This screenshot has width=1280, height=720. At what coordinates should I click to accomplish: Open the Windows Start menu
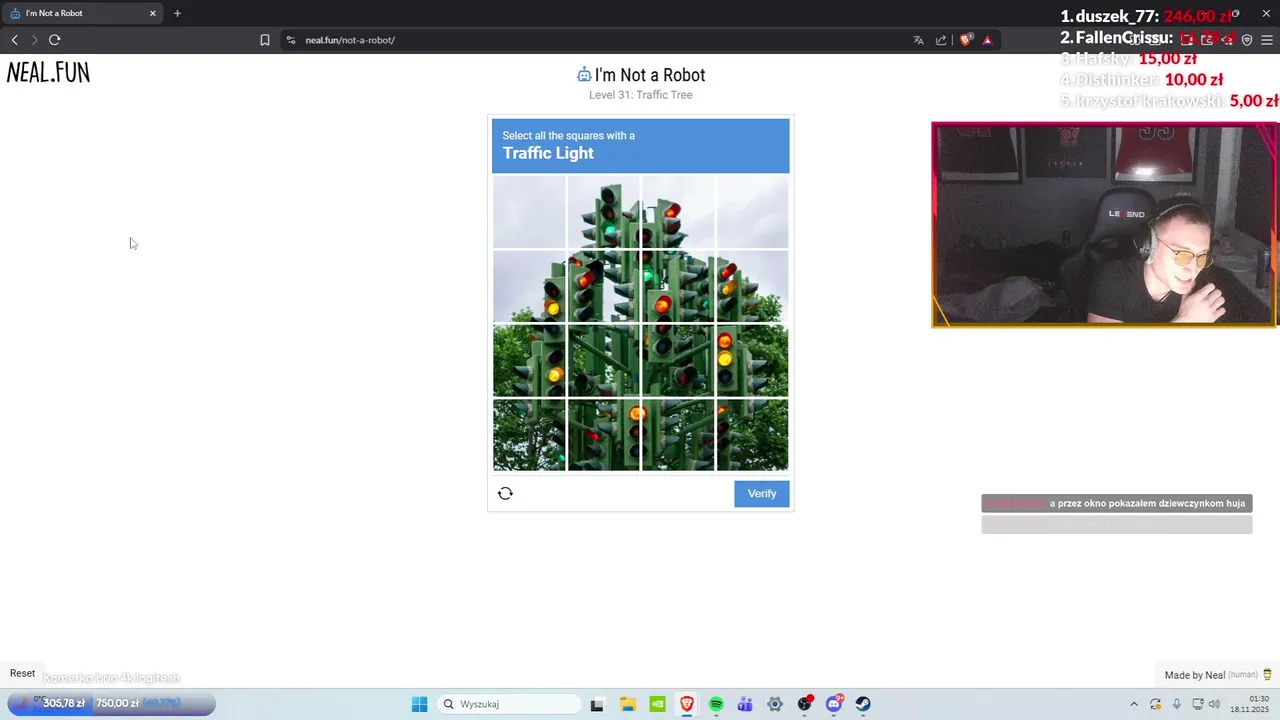pos(419,704)
